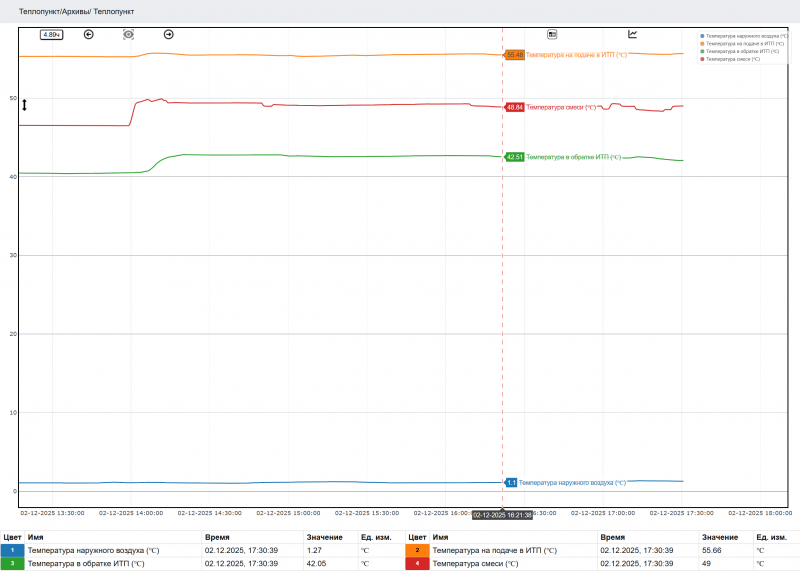Click red color swatch numbered 4
This screenshot has height=571, width=800.
pyautogui.click(x=417, y=564)
